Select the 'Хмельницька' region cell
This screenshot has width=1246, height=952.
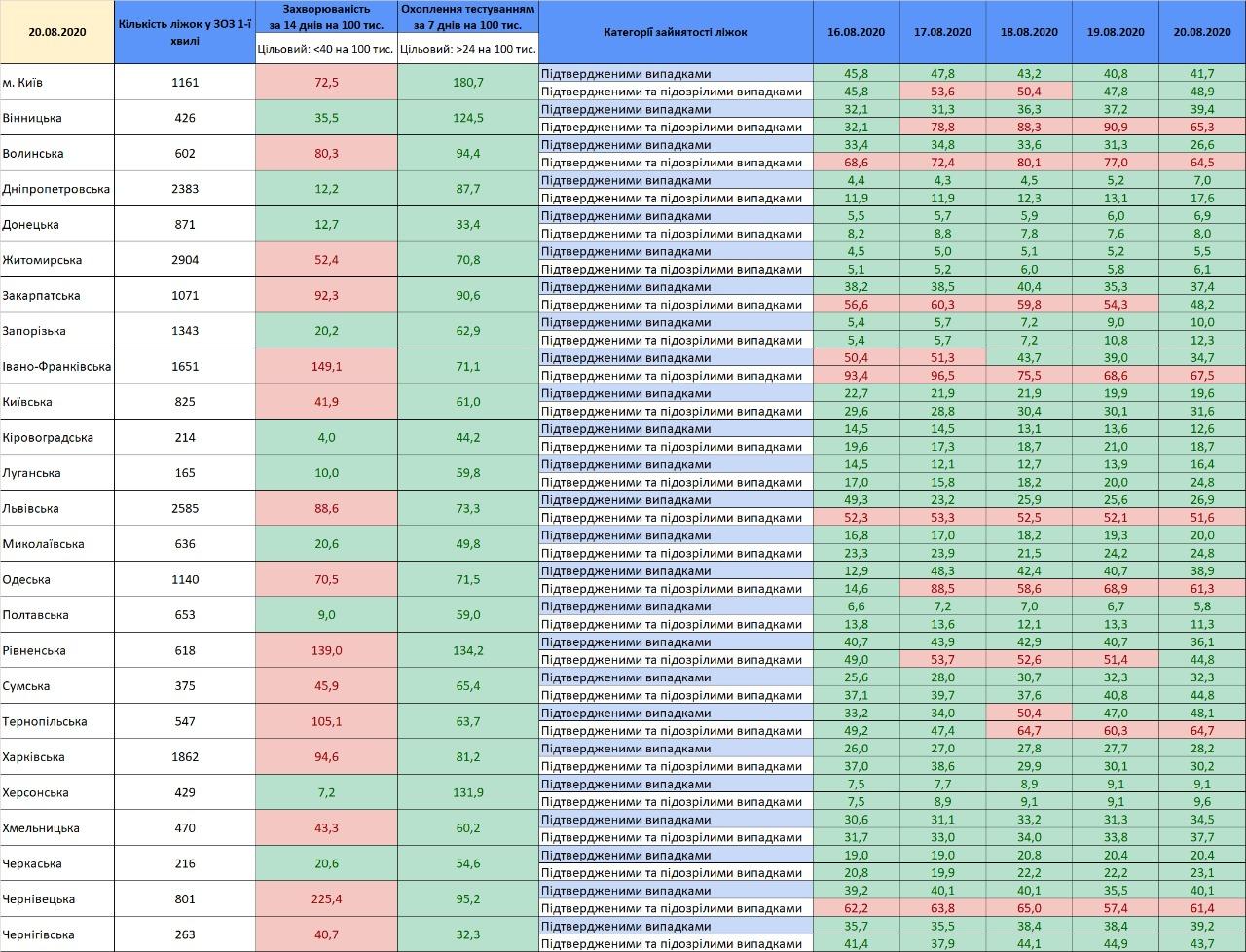pos(56,828)
